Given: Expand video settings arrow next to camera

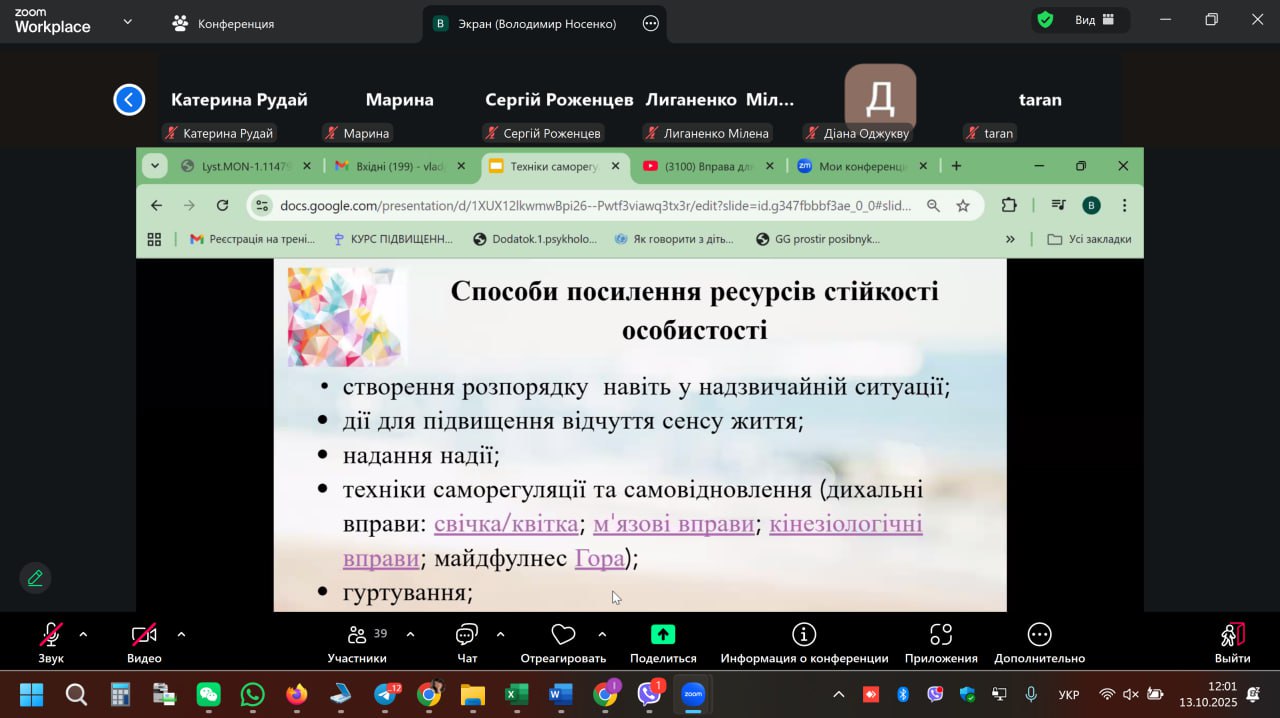Looking at the screenshot, I should click(181, 634).
